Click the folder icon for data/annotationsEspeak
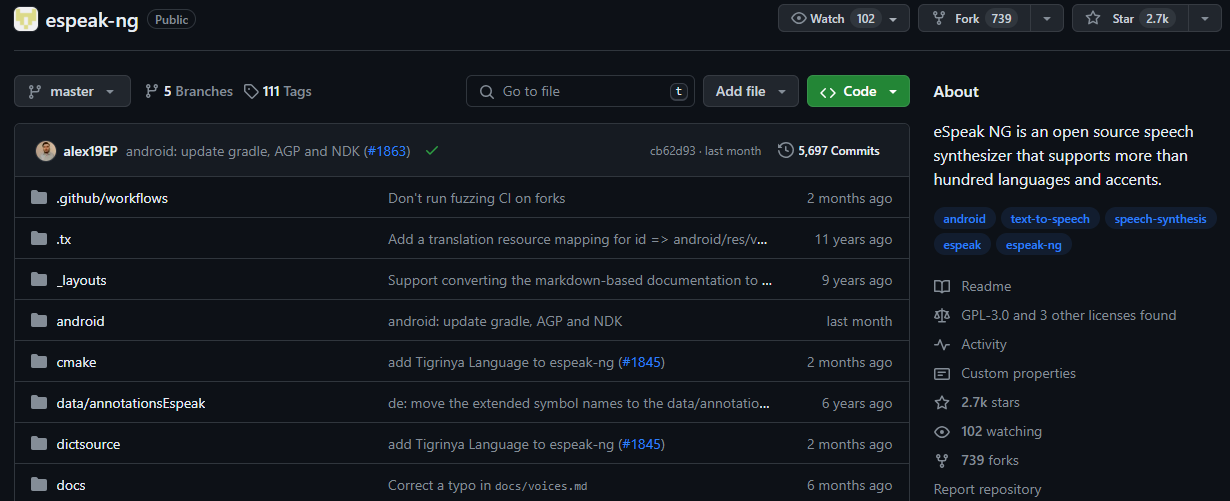Image resolution: width=1230 pixels, height=501 pixels. pos(39,403)
